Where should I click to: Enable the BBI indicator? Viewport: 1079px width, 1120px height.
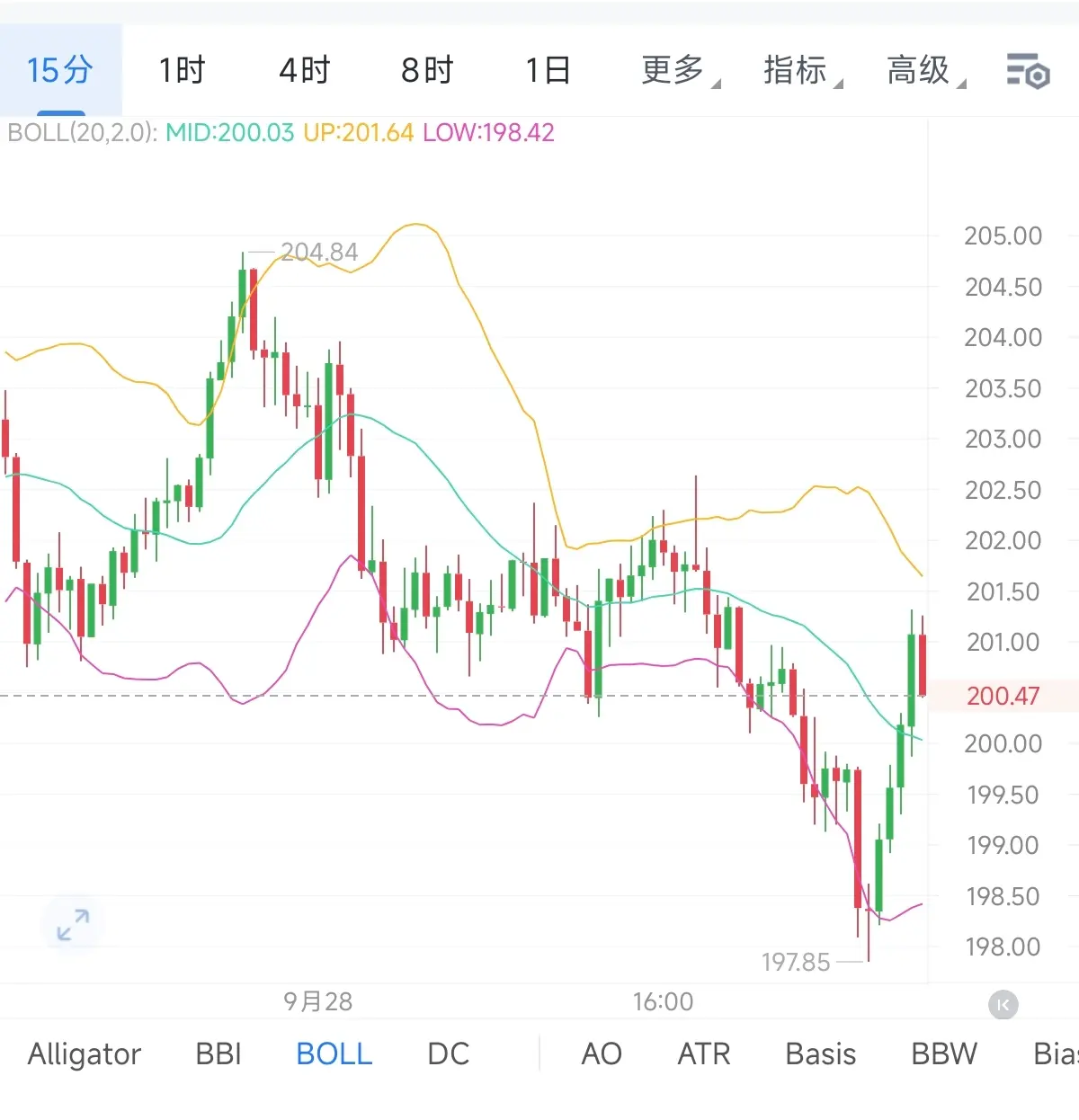218,1053
